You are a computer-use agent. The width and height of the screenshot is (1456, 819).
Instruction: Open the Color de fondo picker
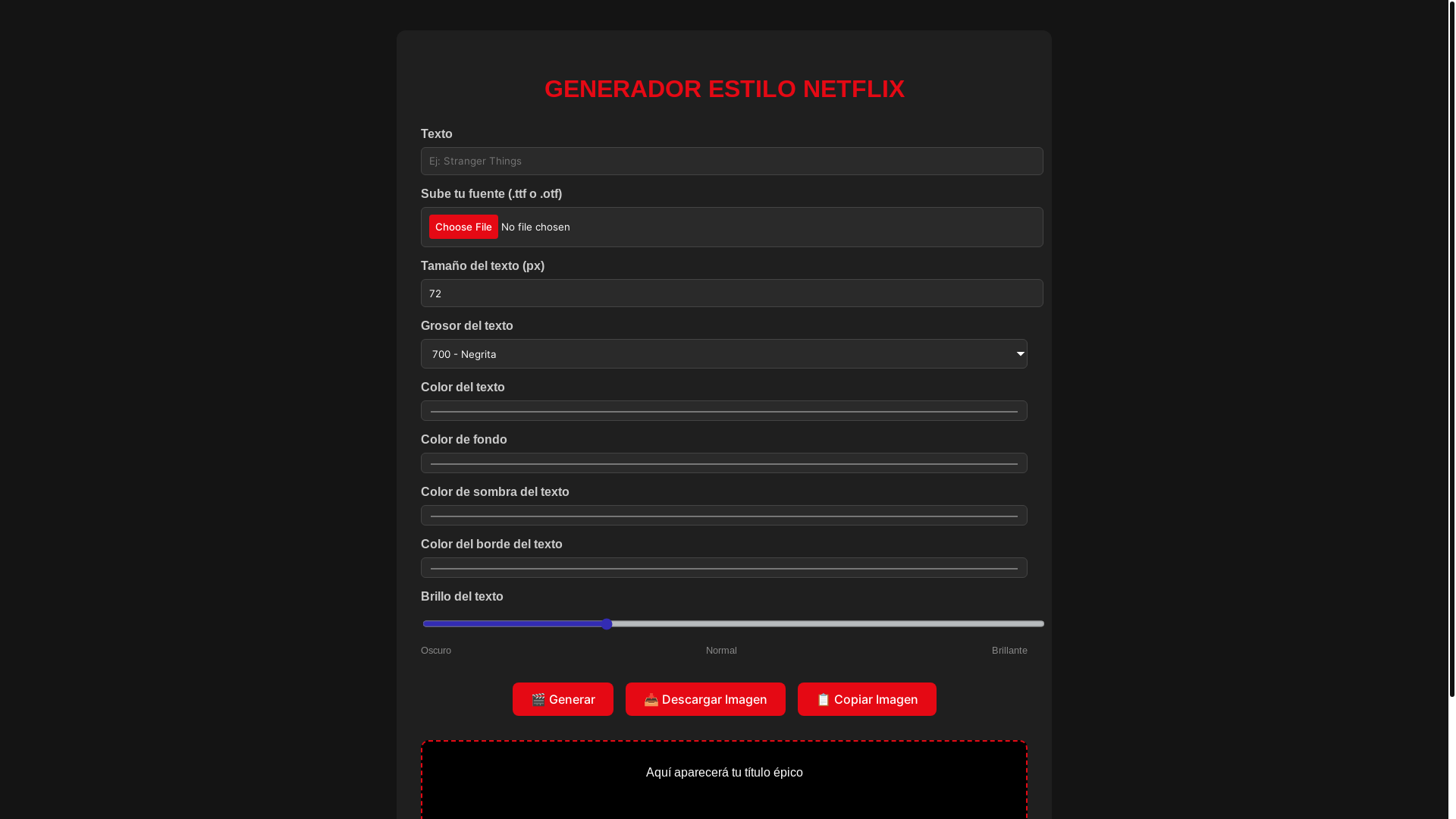pyautogui.click(x=724, y=463)
